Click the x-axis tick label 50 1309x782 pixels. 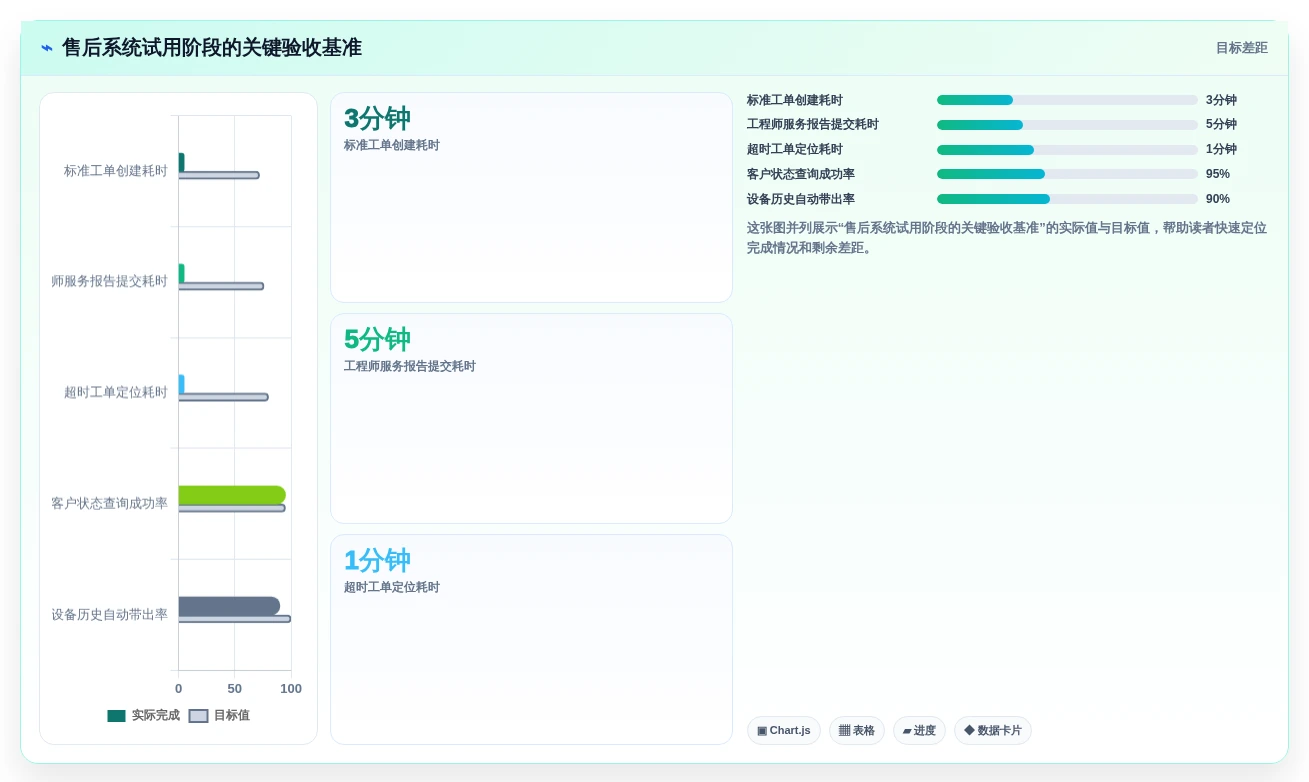point(235,689)
